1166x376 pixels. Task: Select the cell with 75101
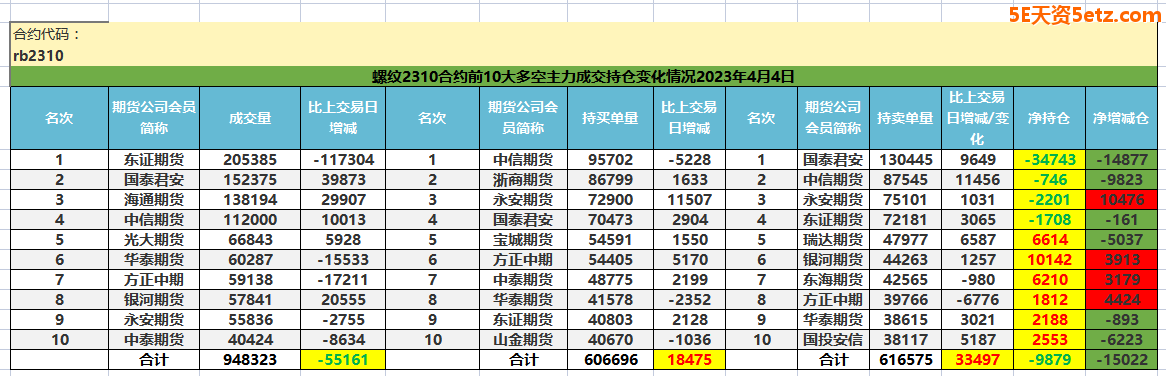point(904,200)
